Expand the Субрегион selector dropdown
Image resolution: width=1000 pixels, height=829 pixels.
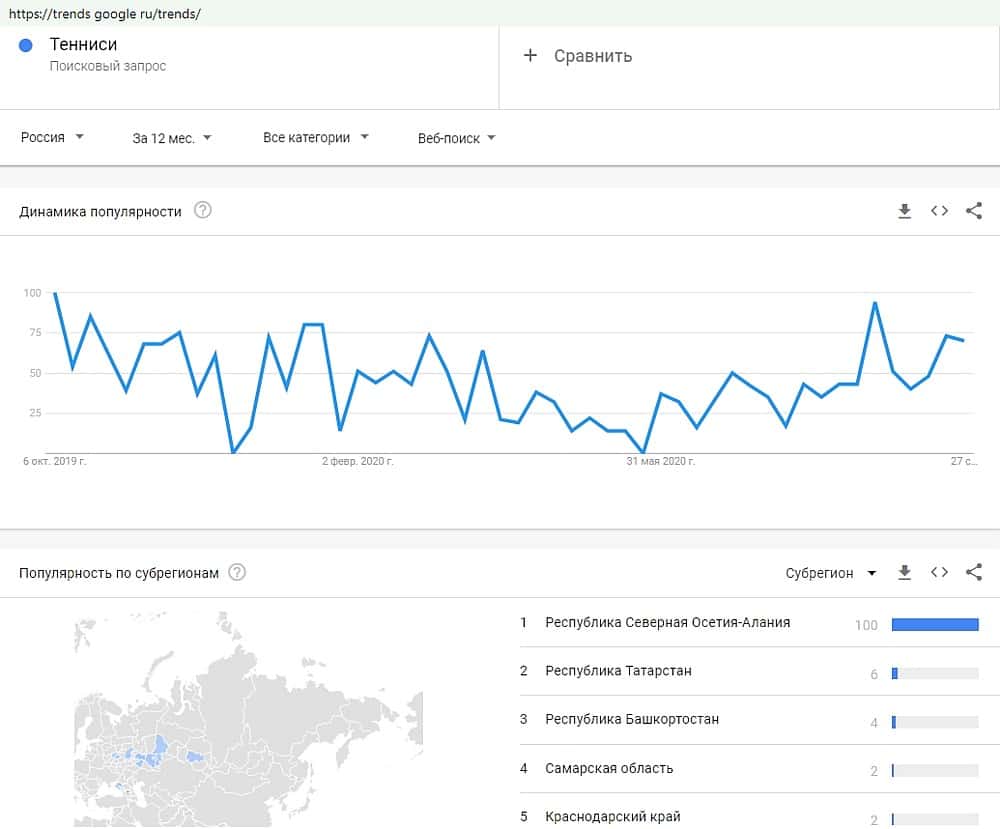point(831,573)
